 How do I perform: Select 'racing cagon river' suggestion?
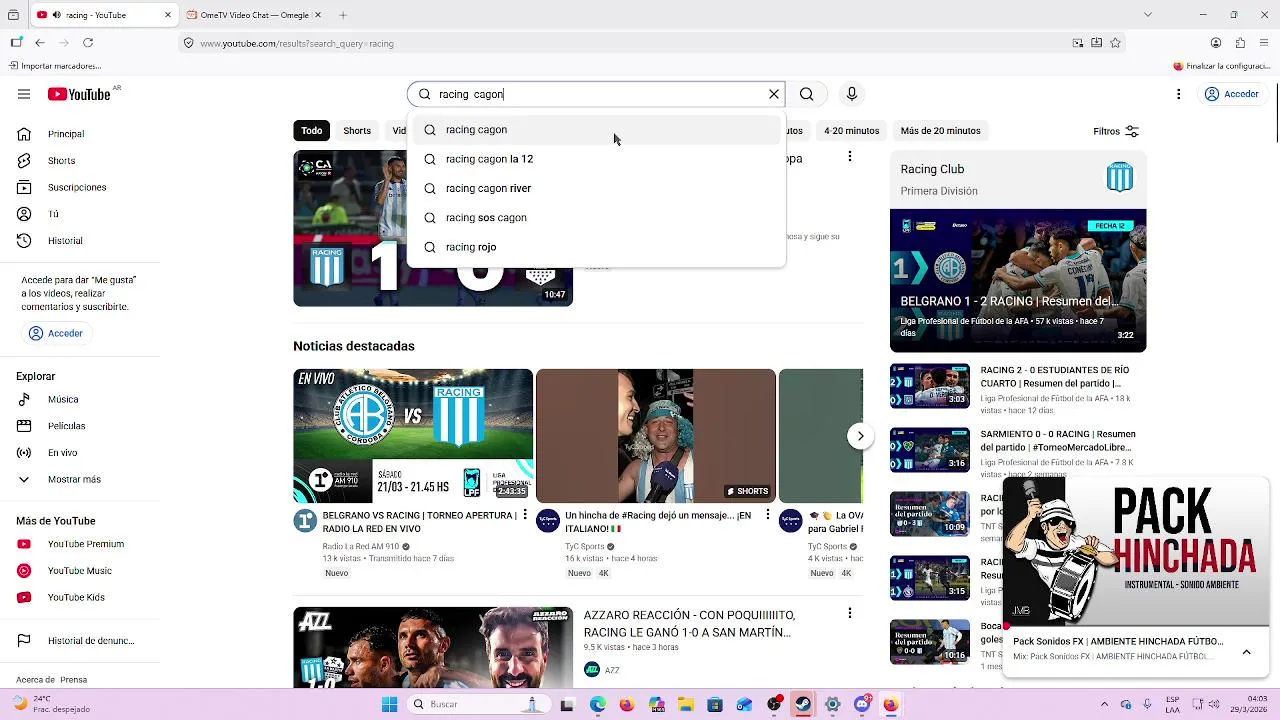[x=596, y=188]
